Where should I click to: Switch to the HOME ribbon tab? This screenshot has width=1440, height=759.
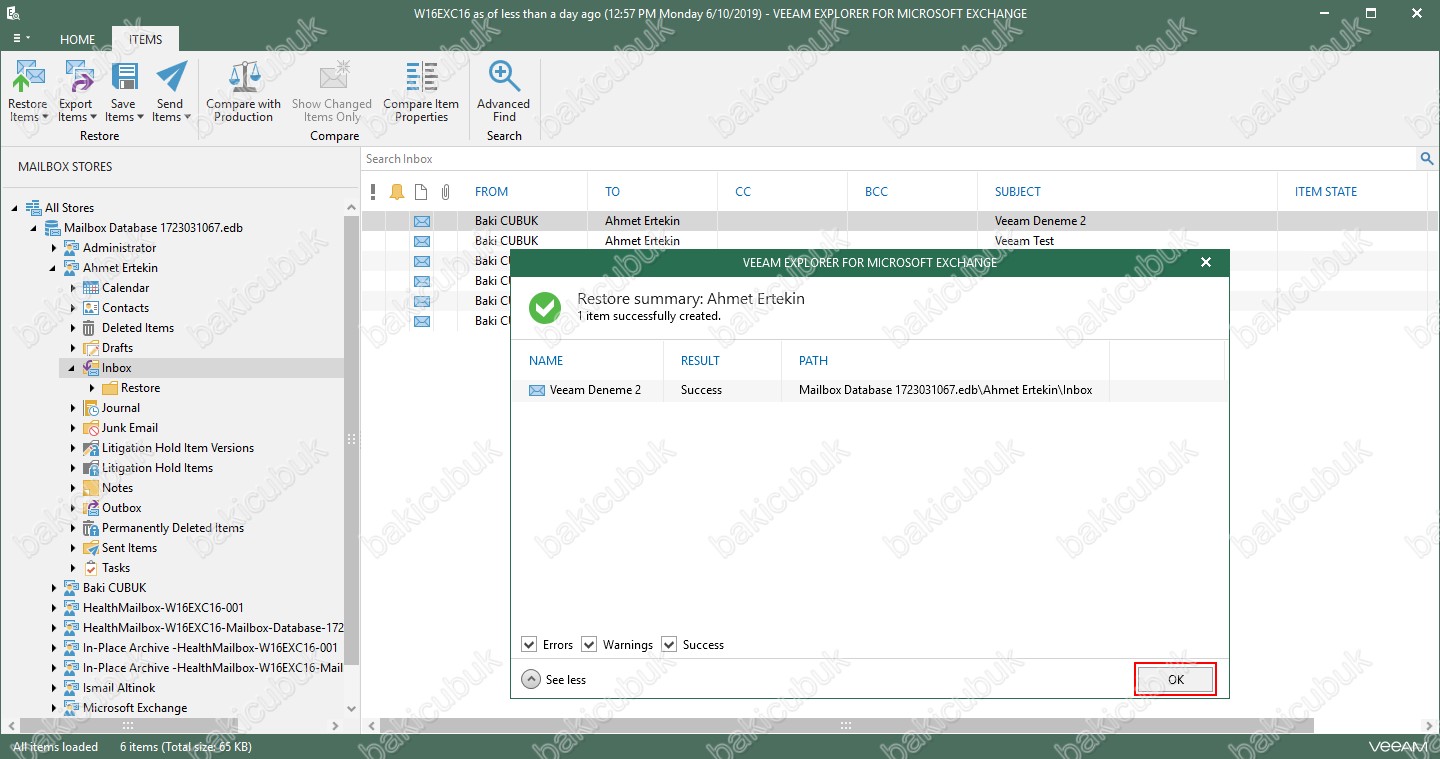tap(77, 39)
